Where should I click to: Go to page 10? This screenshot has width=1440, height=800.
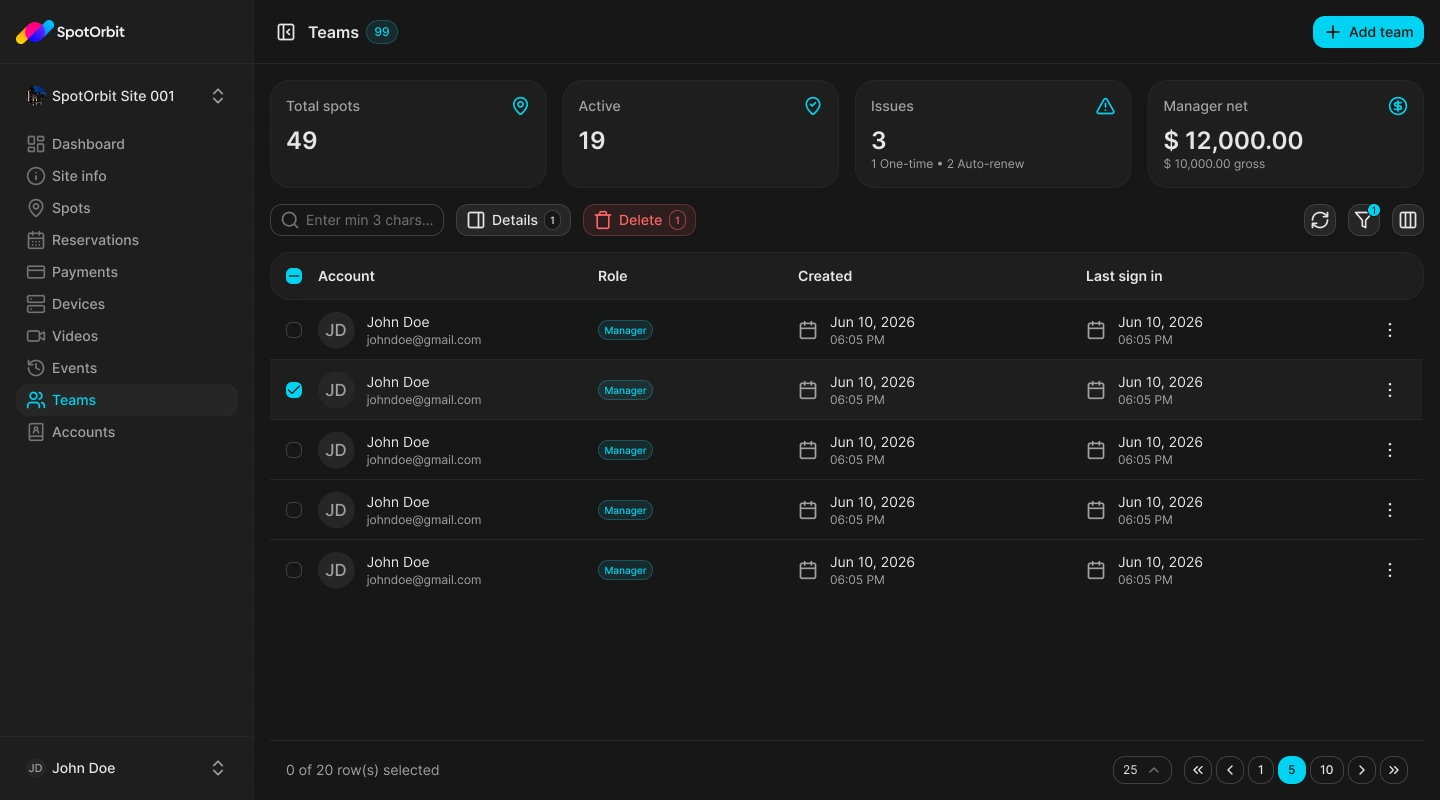tap(1326, 770)
